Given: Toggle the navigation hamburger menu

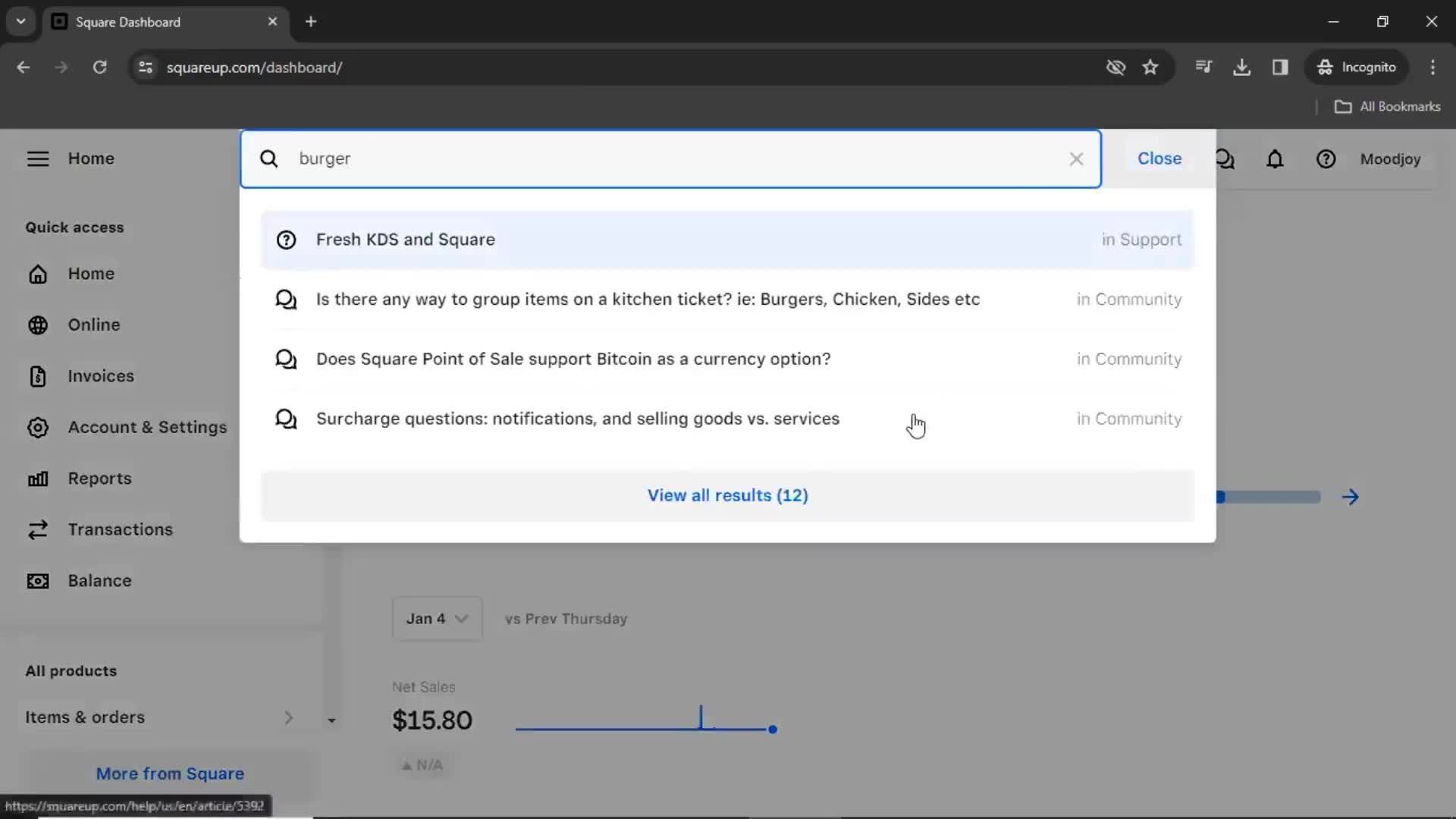Looking at the screenshot, I should tap(37, 158).
